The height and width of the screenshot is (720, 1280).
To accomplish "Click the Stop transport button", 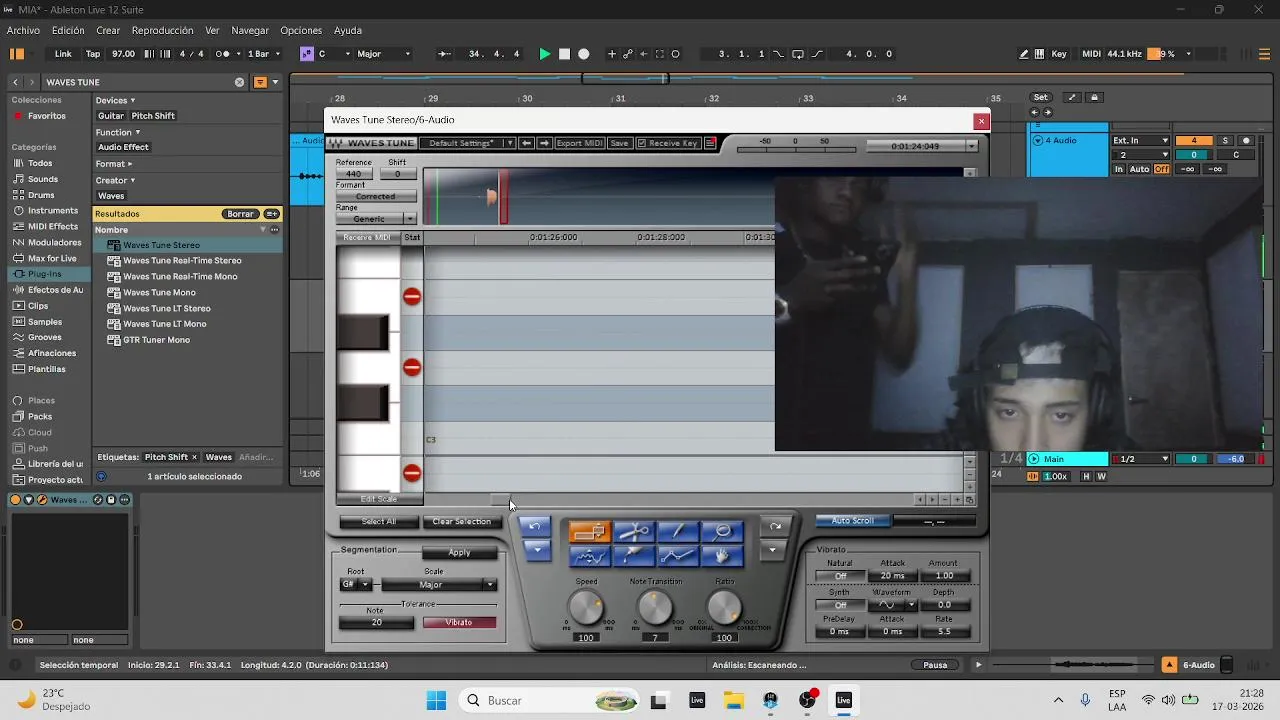I will (564, 54).
